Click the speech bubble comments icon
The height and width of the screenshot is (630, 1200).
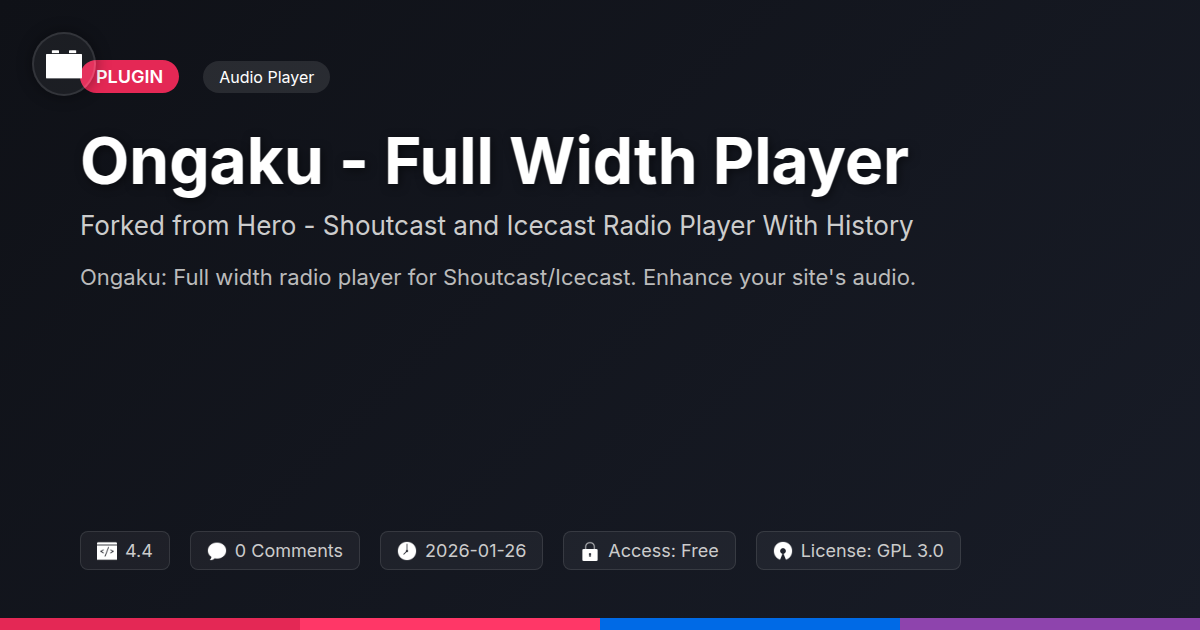pyautogui.click(x=217, y=551)
